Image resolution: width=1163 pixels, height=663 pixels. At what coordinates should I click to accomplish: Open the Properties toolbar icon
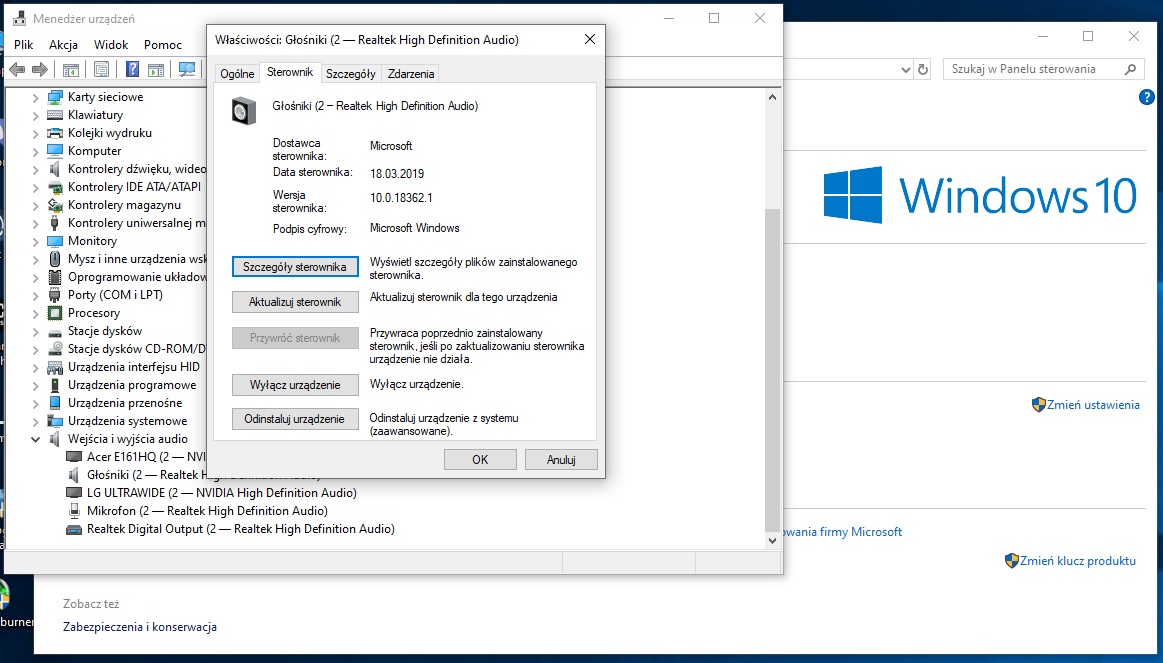pos(101,69)
